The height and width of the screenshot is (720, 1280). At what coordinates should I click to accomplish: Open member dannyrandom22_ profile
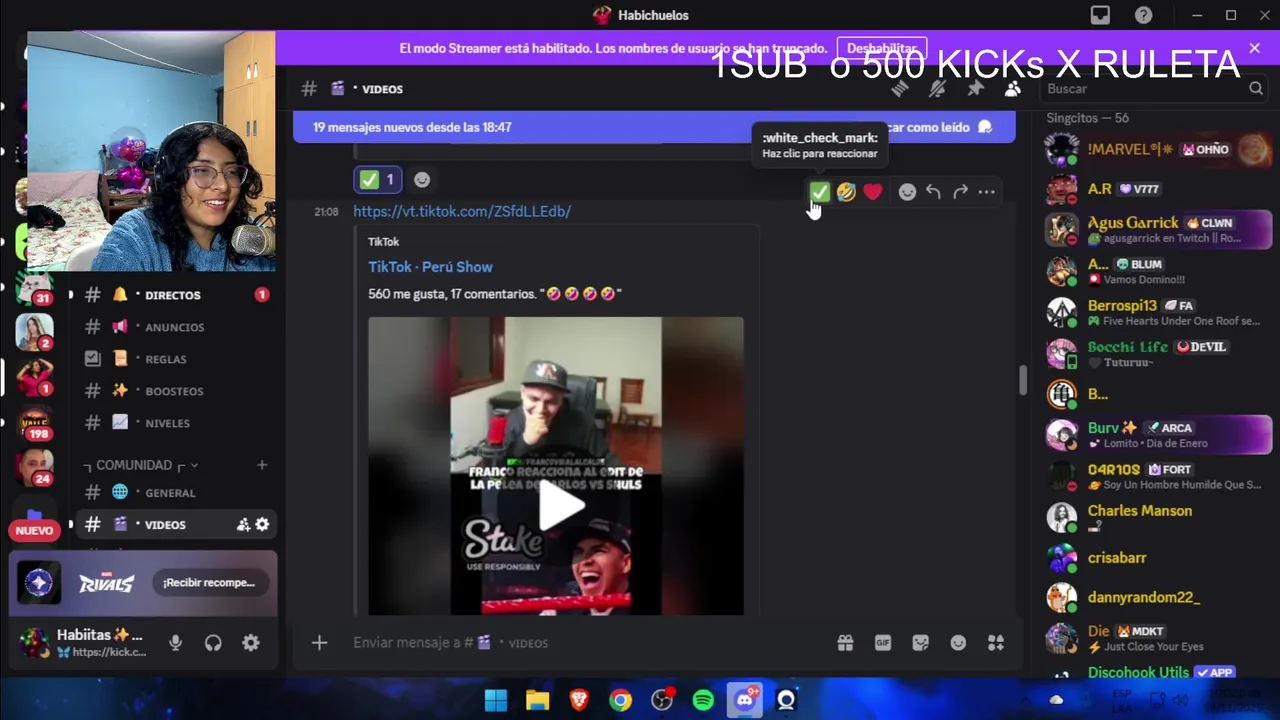(x=1157, y=597)
